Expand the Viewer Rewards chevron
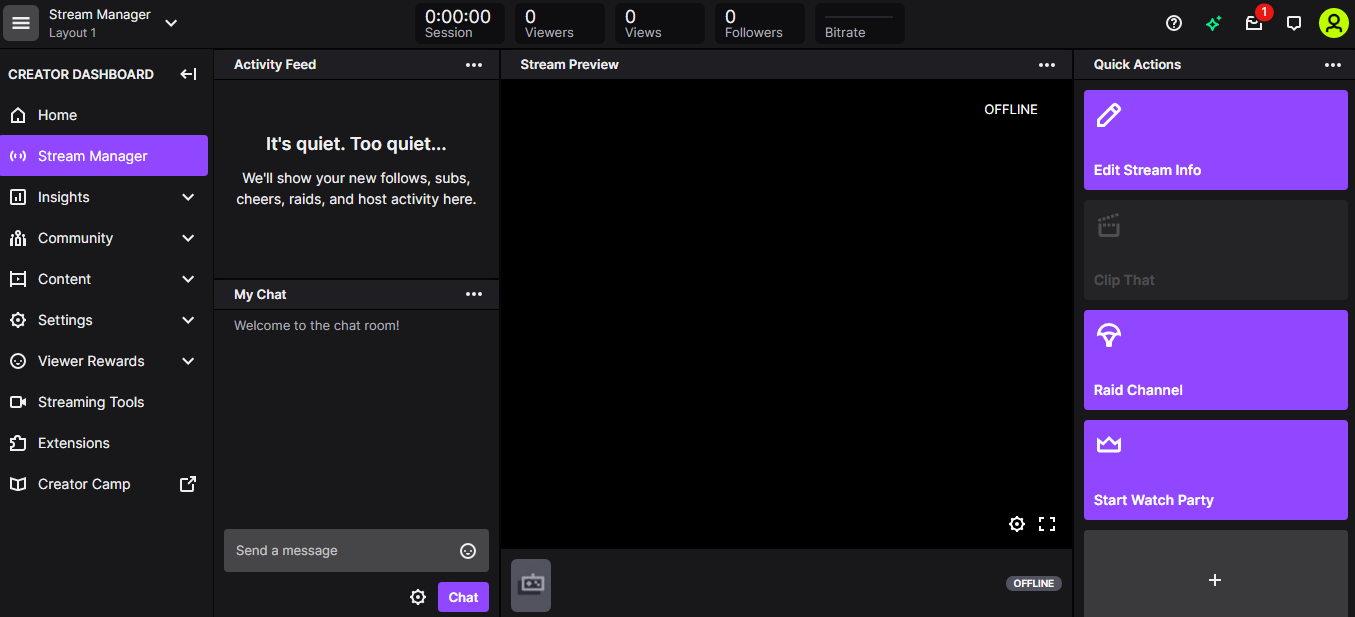 click(188, 361)
